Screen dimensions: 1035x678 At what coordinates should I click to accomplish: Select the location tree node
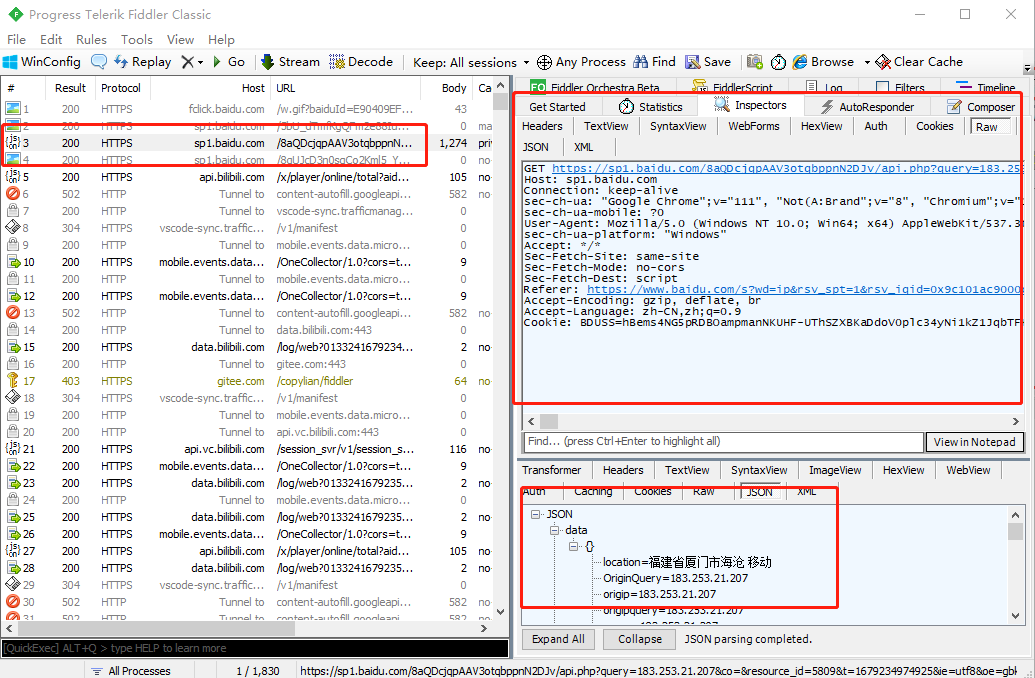pyautogui.click(x=687, y=562)
